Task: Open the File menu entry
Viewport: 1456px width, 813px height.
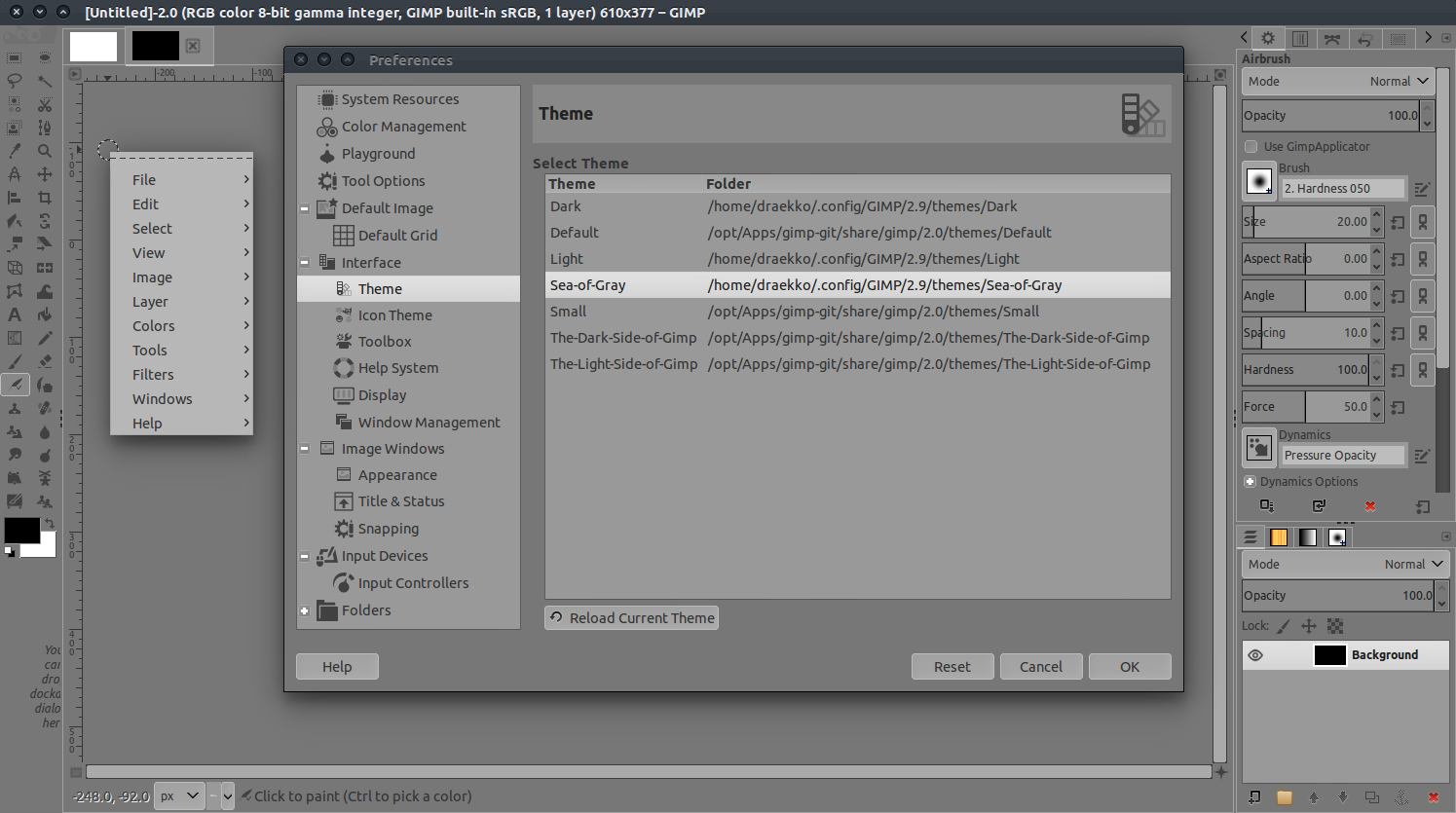Action: click(181, 180)
